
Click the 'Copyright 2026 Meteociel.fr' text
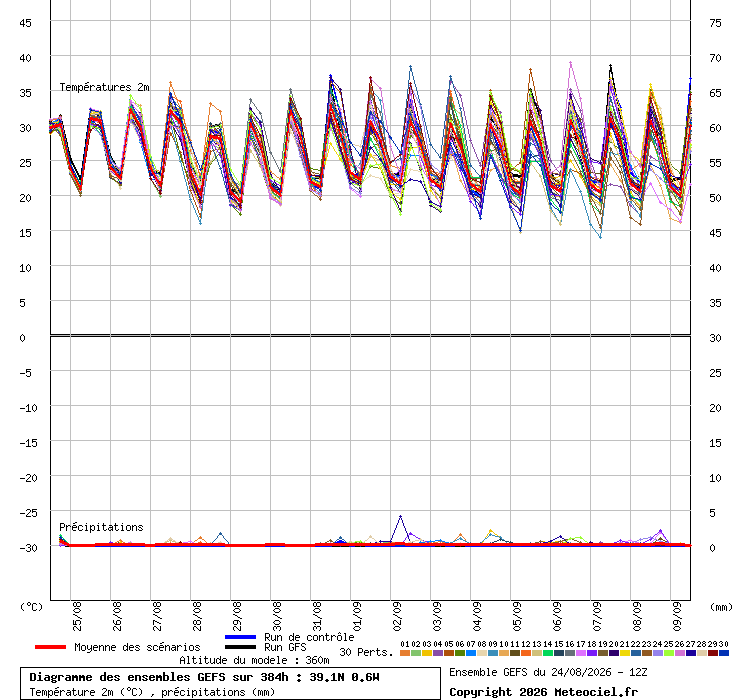click(x=543, y=692)
